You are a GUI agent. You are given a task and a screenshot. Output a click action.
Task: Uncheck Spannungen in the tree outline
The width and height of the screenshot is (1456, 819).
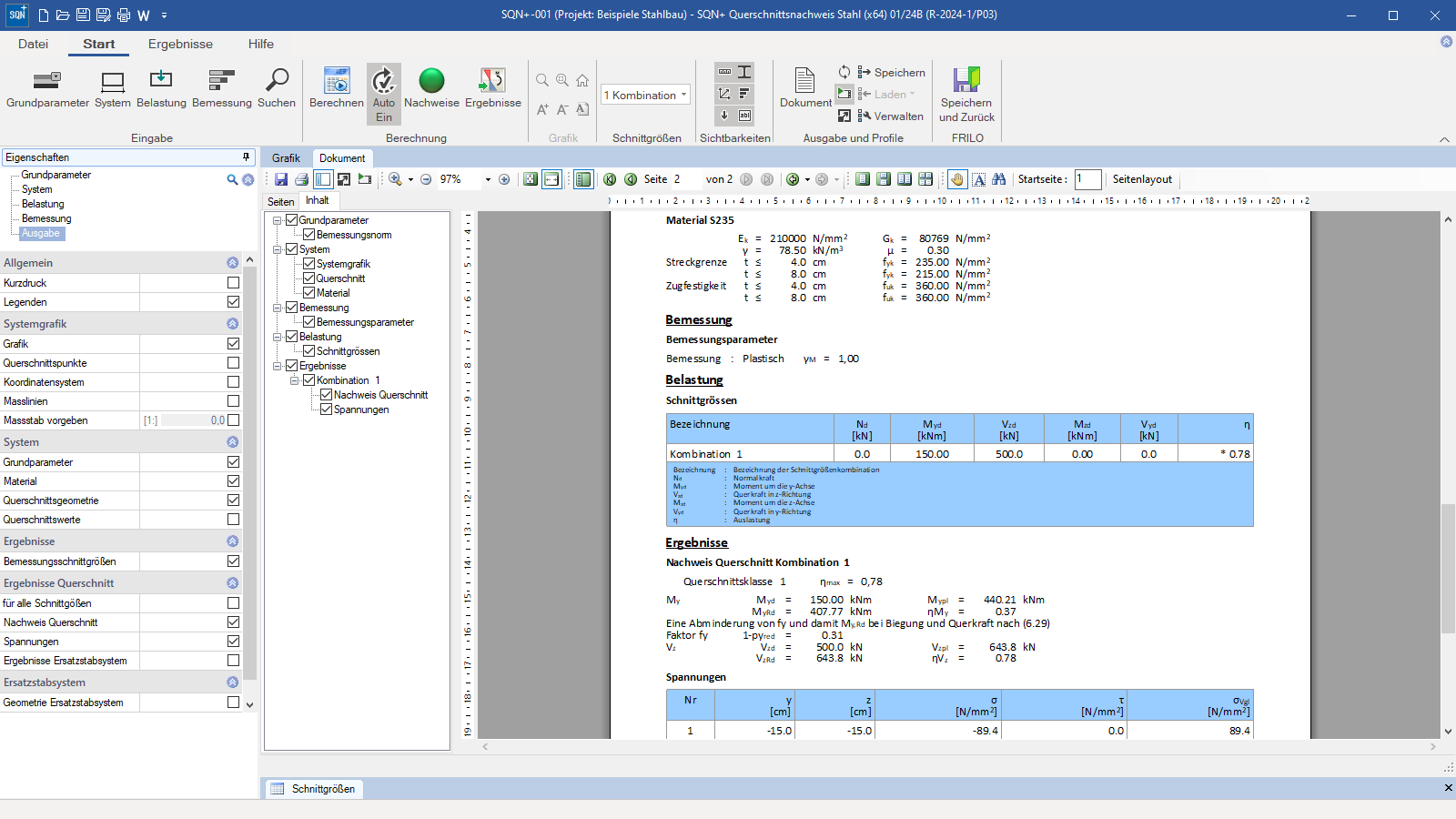point(326,409)
